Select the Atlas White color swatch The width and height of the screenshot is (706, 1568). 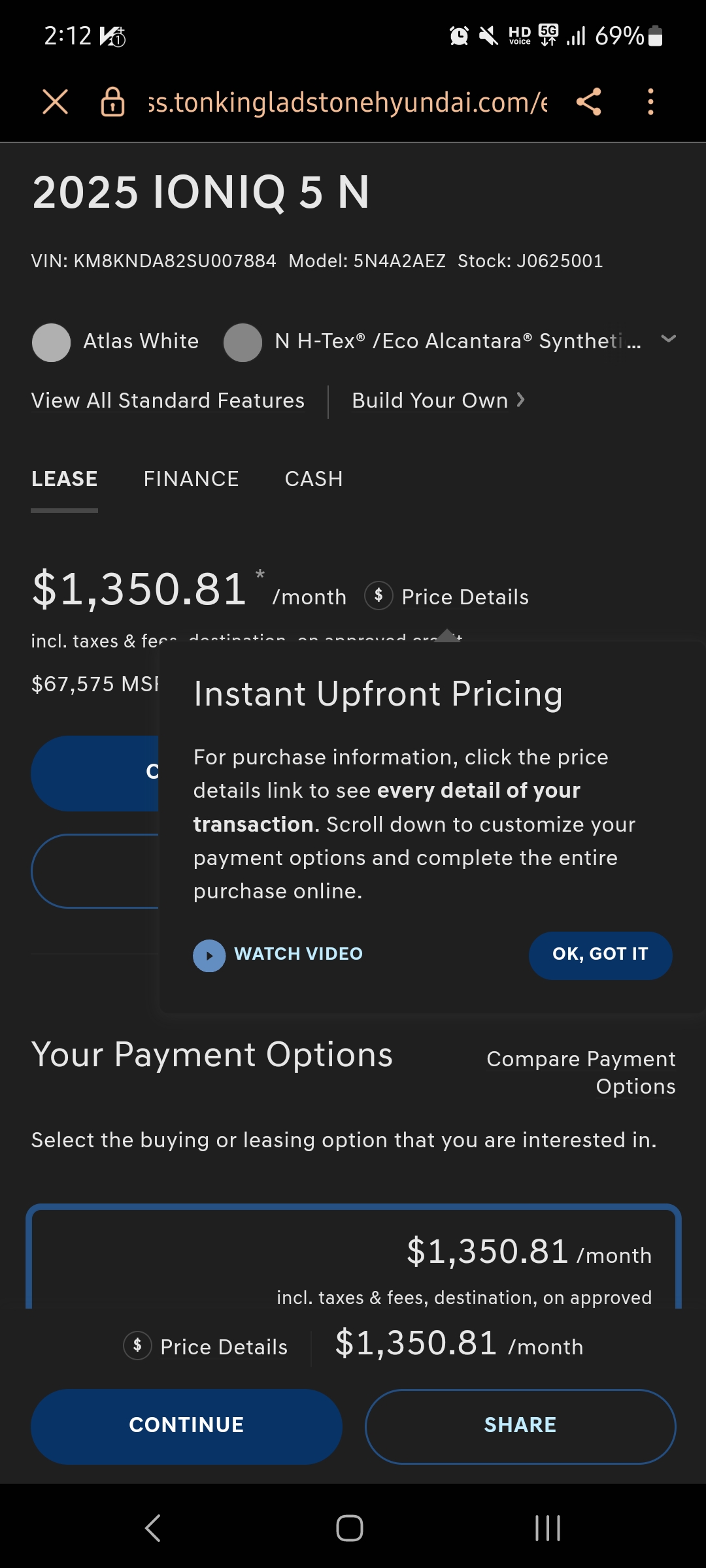click(51, 342)
